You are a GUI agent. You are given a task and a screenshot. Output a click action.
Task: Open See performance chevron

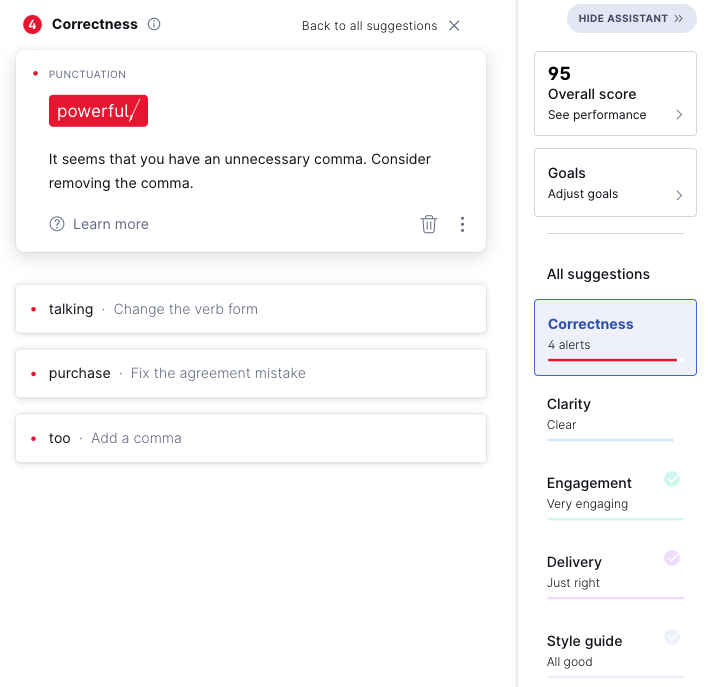pos(679,115)
